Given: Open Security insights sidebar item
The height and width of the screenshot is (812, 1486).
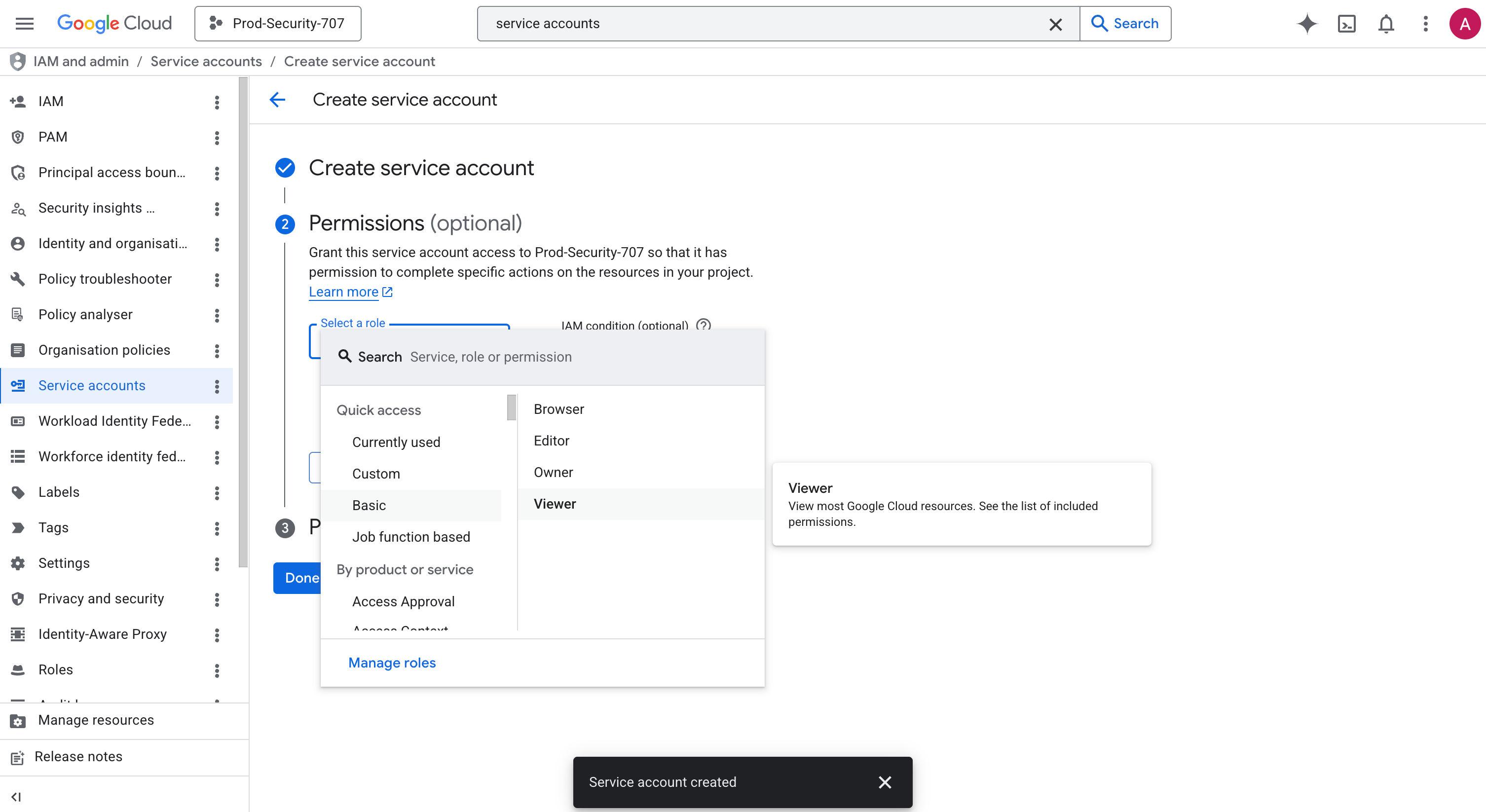Looking at the screenshot, I should (116, 208).
